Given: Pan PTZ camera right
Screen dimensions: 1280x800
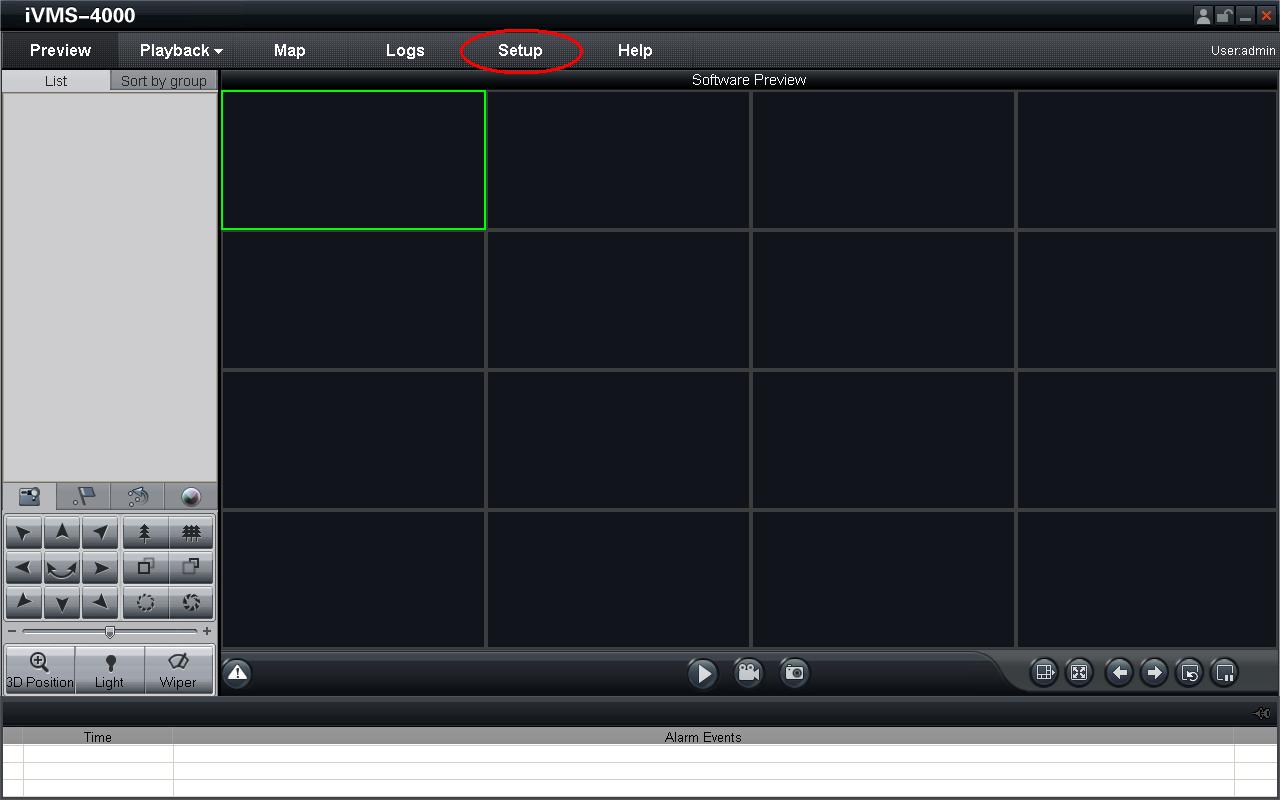Looking at the screenshot, I should pyautogui.click(x=100, y=568).
